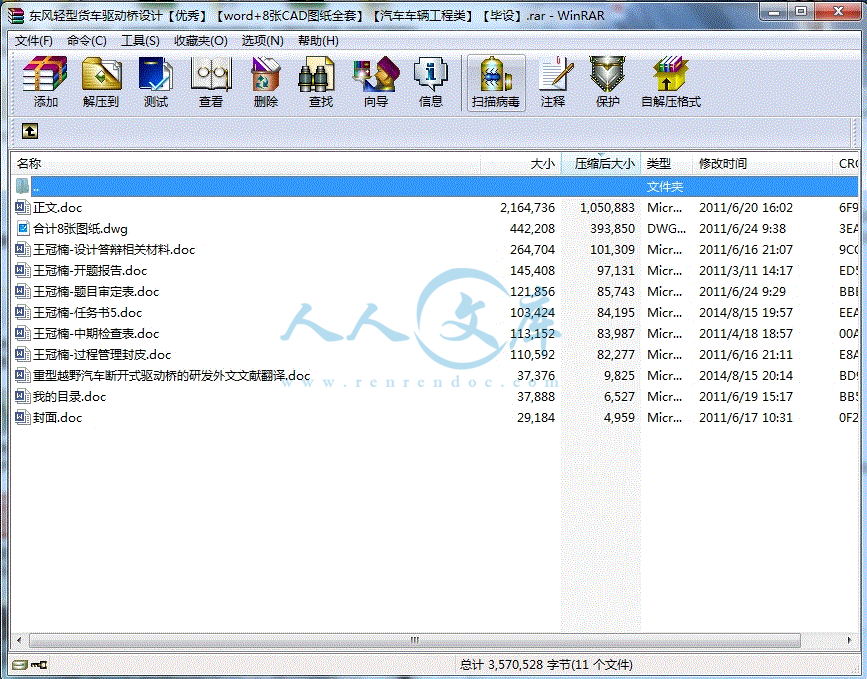
Task: Sort by Packed Size (压缩后大小) header
Action: (601, 164)
